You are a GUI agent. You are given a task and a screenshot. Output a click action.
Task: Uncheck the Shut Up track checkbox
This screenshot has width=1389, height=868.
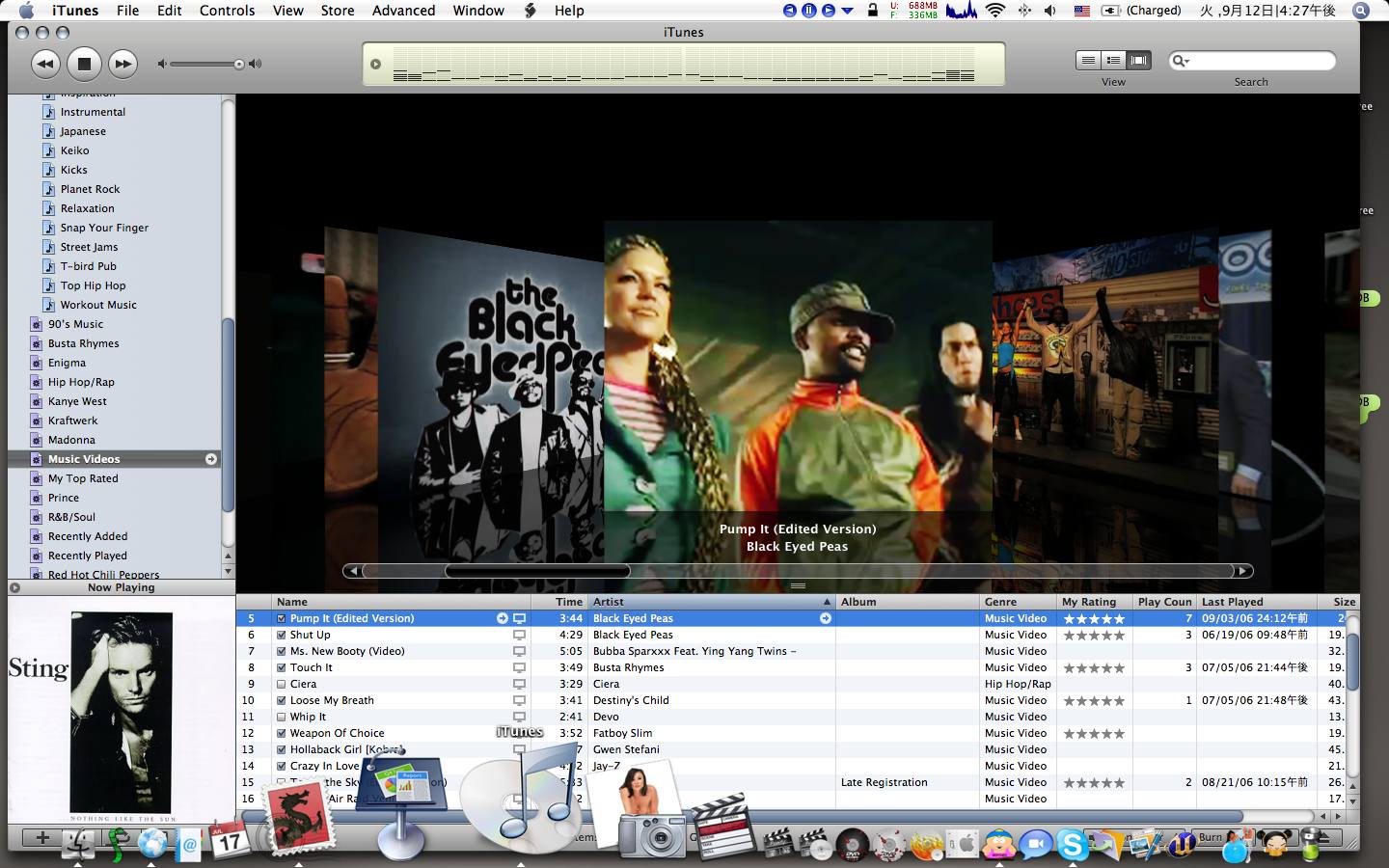point(281,635)
